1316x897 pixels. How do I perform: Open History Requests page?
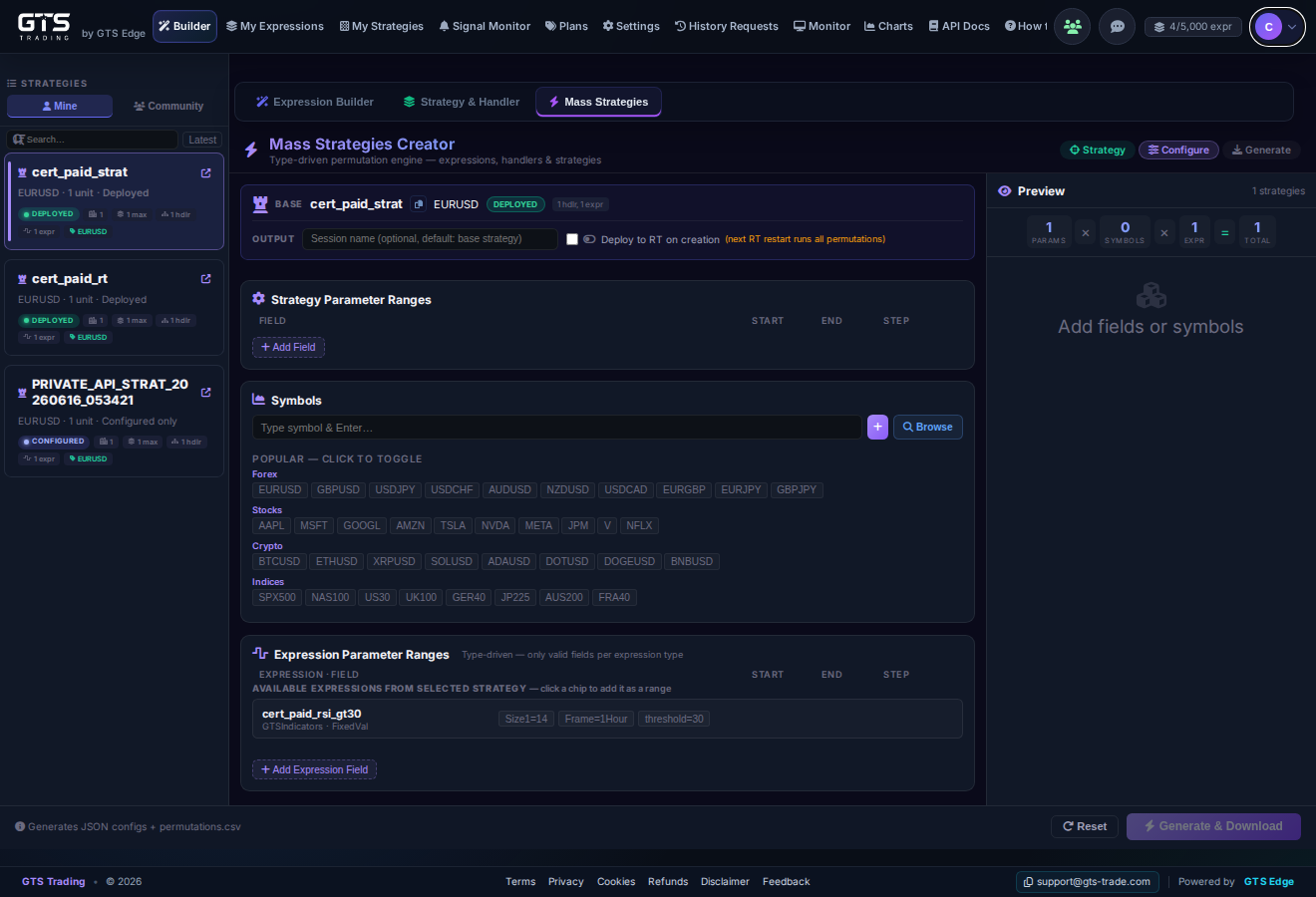[x=727, y=26]
